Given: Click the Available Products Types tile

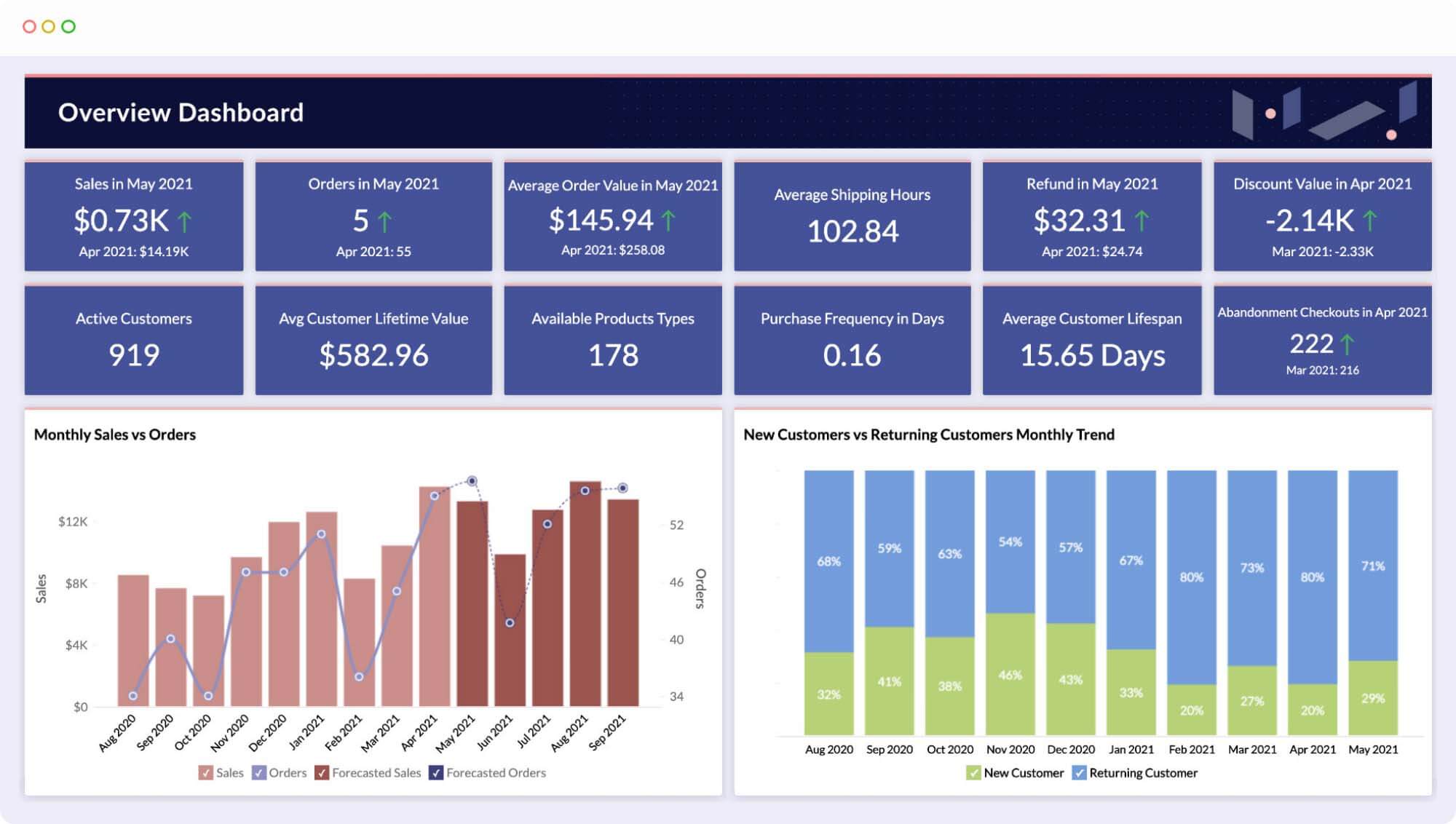Looking at the screenshot, I should (x=611, y=340).
